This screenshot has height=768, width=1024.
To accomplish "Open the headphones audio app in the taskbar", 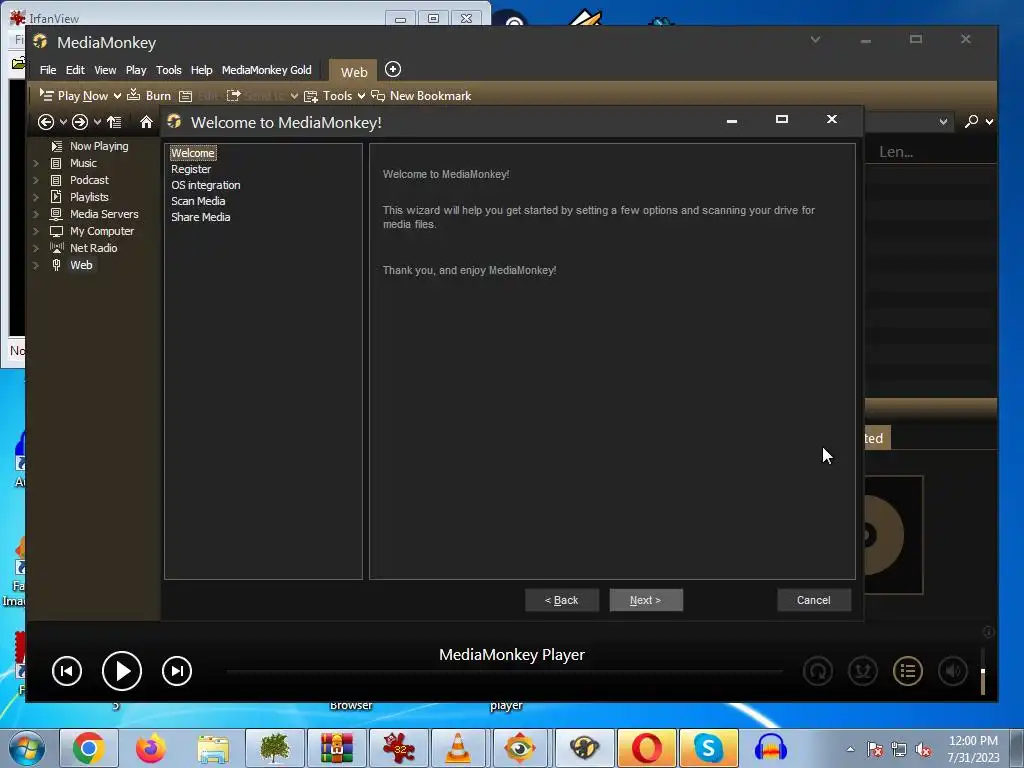I will [x=771, y=748].
